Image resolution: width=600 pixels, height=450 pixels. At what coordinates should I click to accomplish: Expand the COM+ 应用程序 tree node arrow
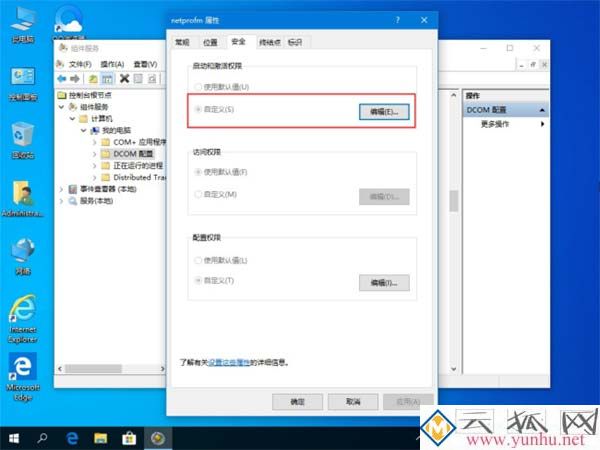[95, 142]
